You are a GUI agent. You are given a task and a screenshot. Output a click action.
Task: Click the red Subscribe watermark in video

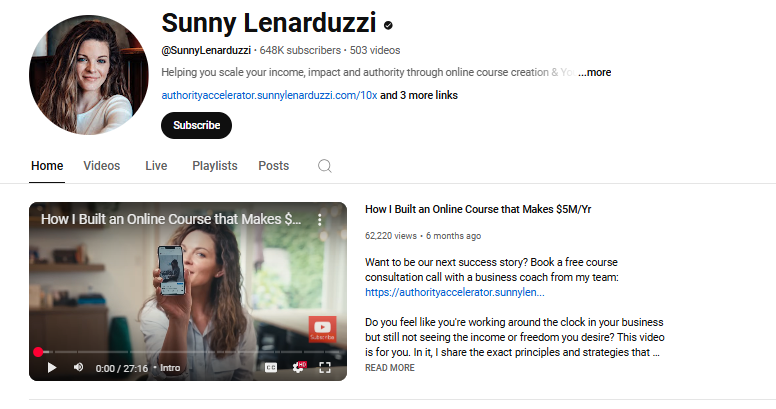[x=322, y=329]
